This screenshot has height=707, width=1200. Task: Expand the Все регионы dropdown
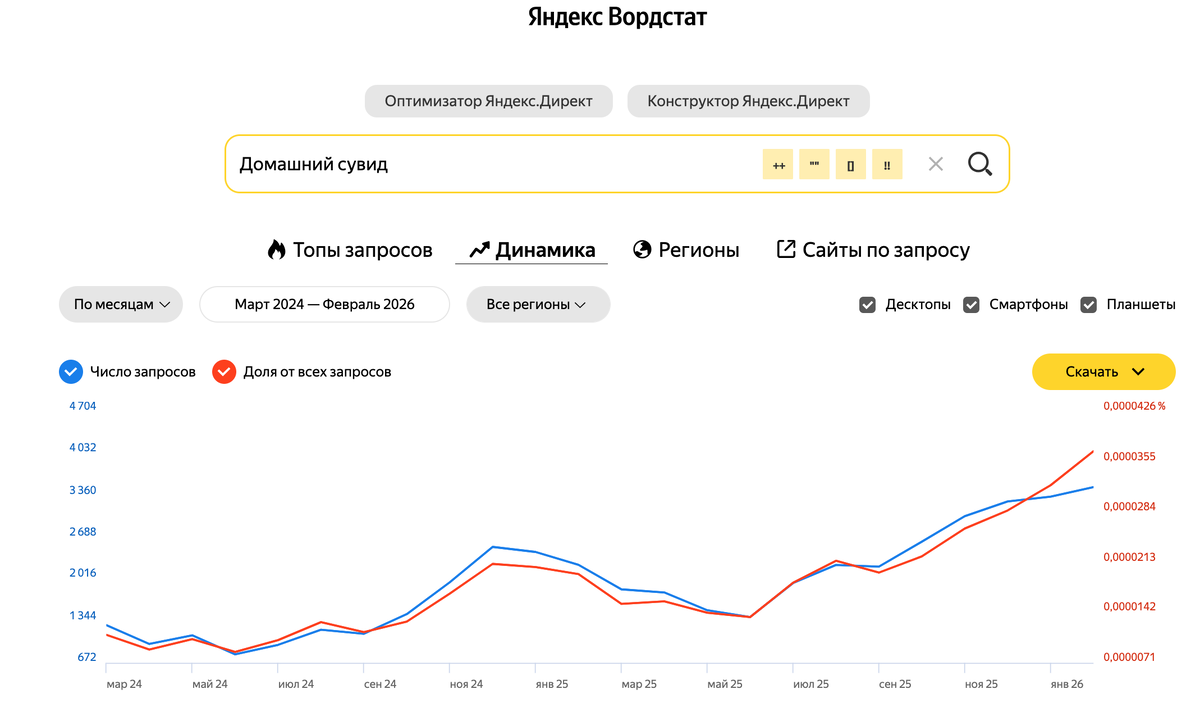(538, 304)
